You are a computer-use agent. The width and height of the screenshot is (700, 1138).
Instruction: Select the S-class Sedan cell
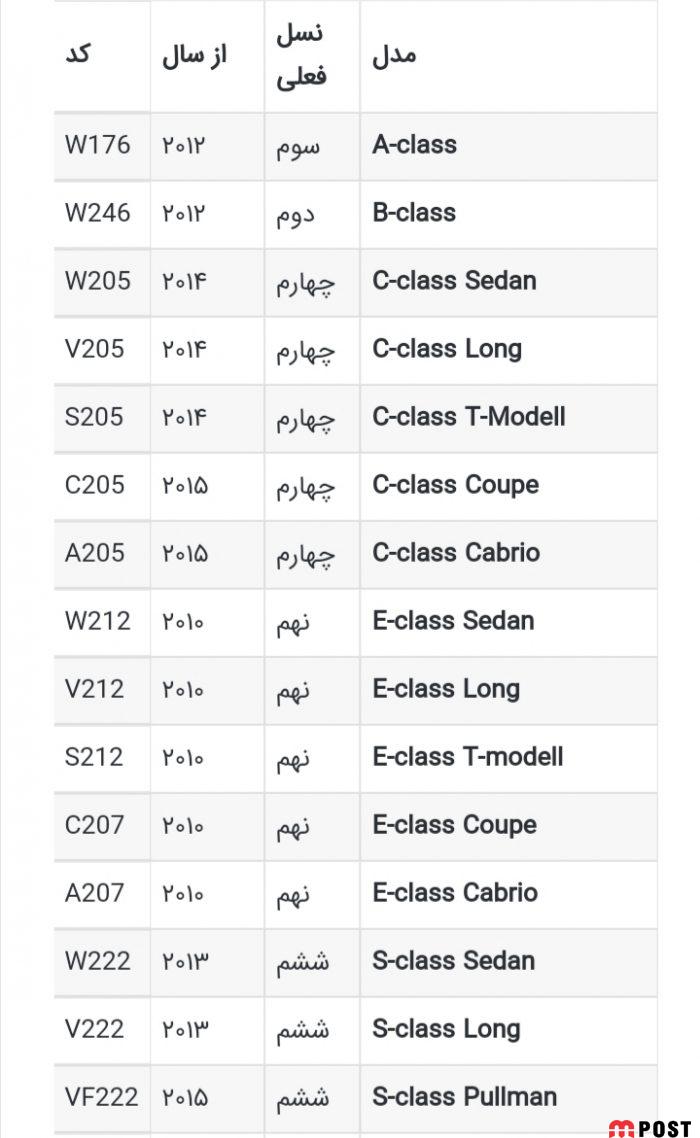pyautogui.click(x=453, y=961)
